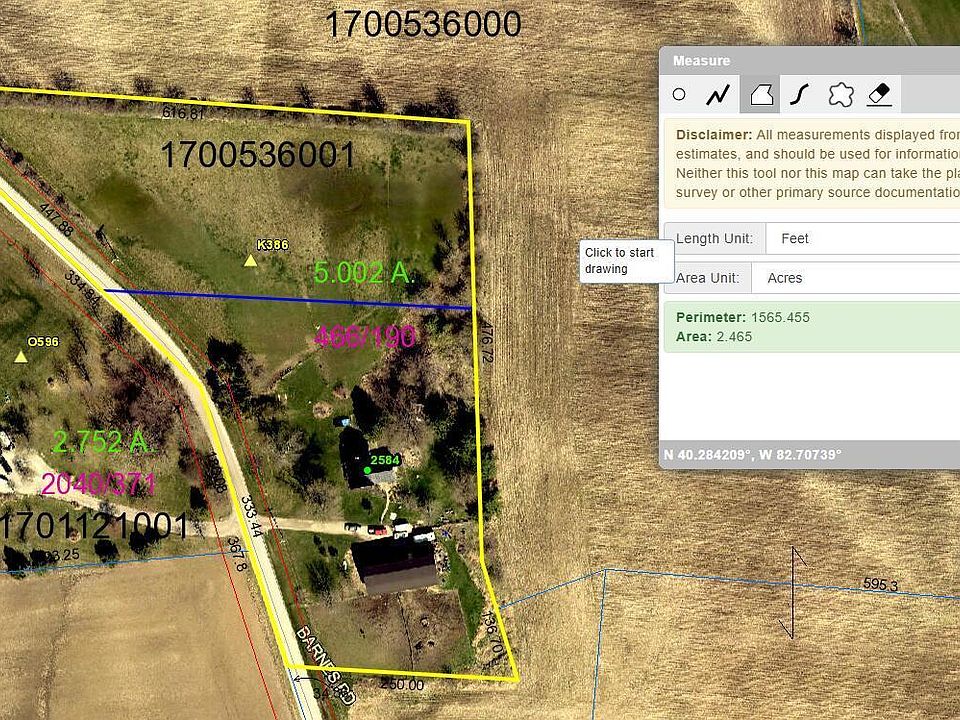Click parcel number 1700536001 label
This screenshot has height=720, width=960.
[258, 155]
